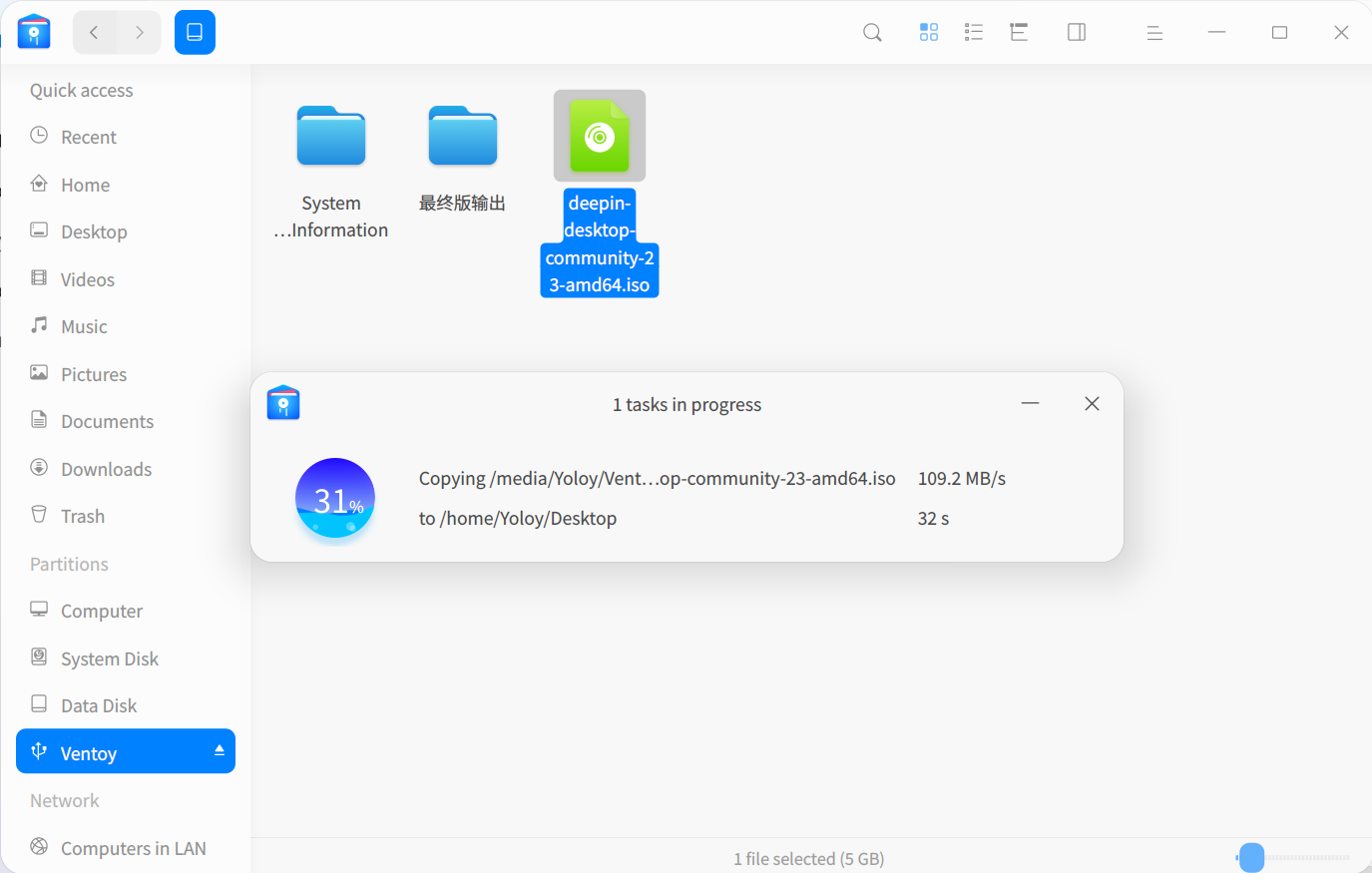Click the Quick access heading
The image size is (1372, 873).
point(81,90)
